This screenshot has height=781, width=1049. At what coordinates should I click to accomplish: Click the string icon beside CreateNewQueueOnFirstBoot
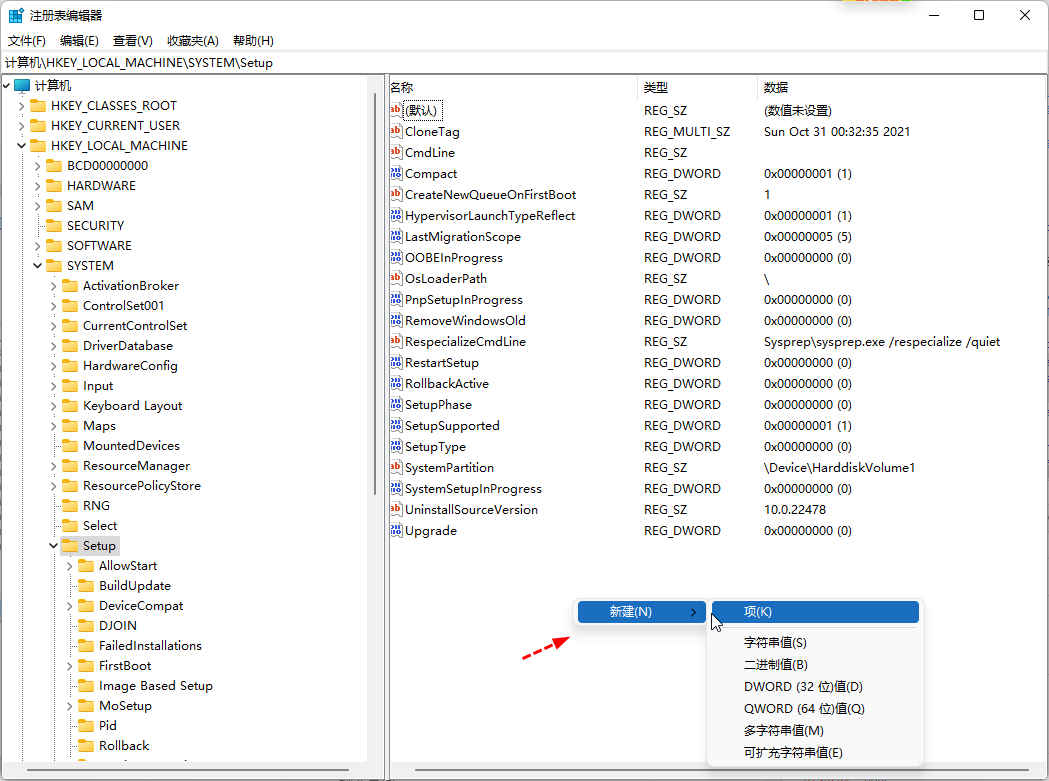[x=396, y=195]
